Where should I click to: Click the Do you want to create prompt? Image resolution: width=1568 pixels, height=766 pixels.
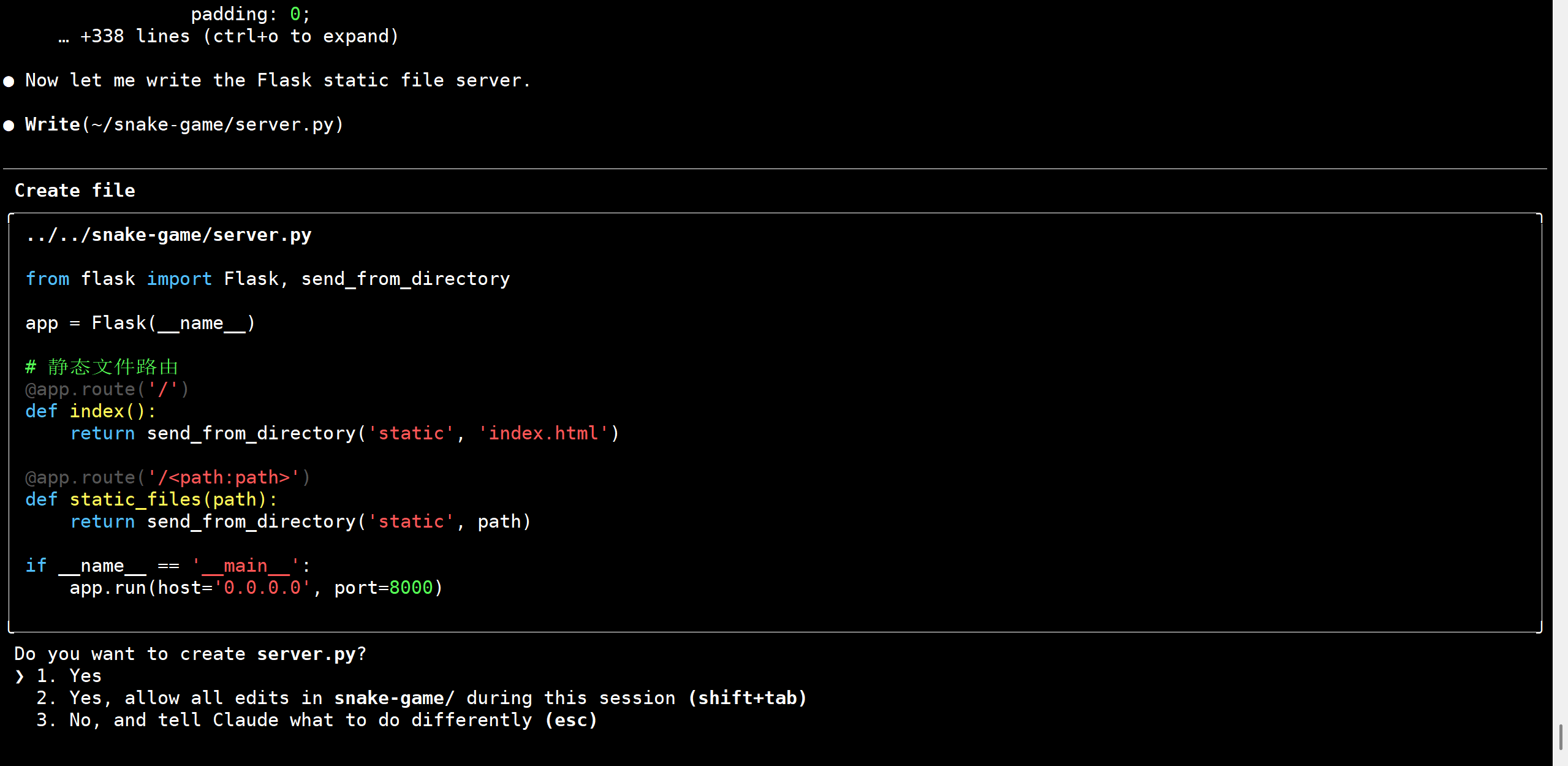pos(190,654)
